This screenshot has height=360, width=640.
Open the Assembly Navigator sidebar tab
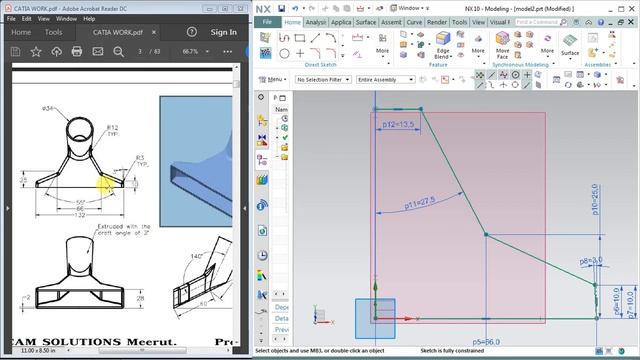tap(262, 120)
